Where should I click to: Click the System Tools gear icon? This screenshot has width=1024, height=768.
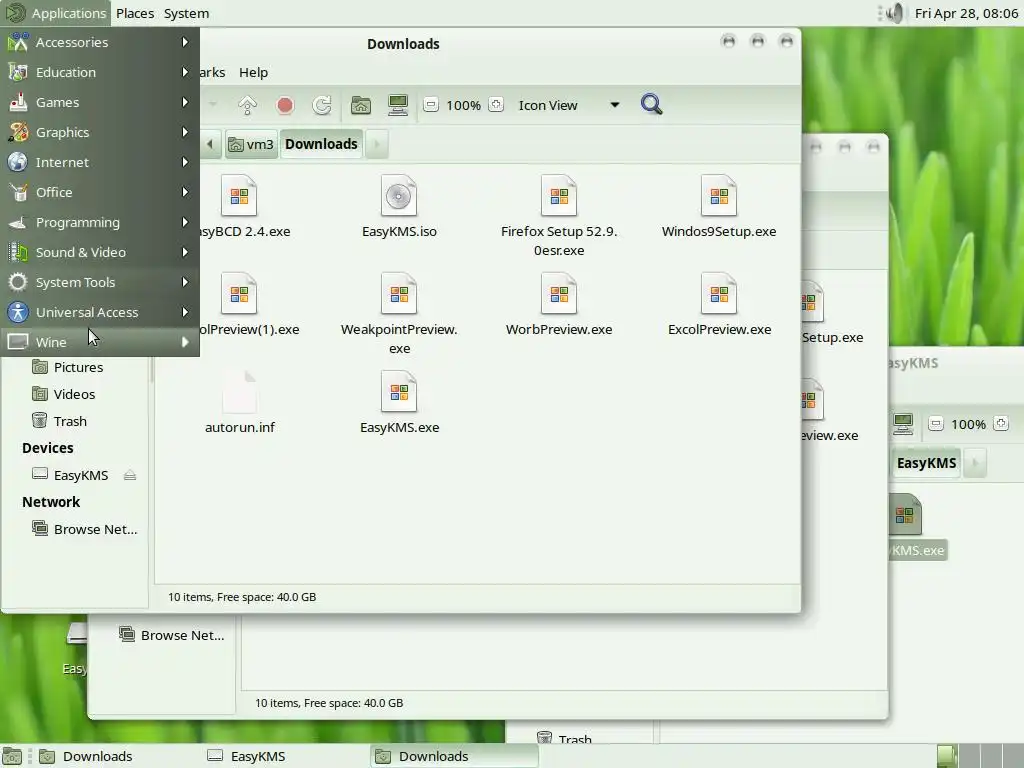pyautogui.click(x=18, y=282)
